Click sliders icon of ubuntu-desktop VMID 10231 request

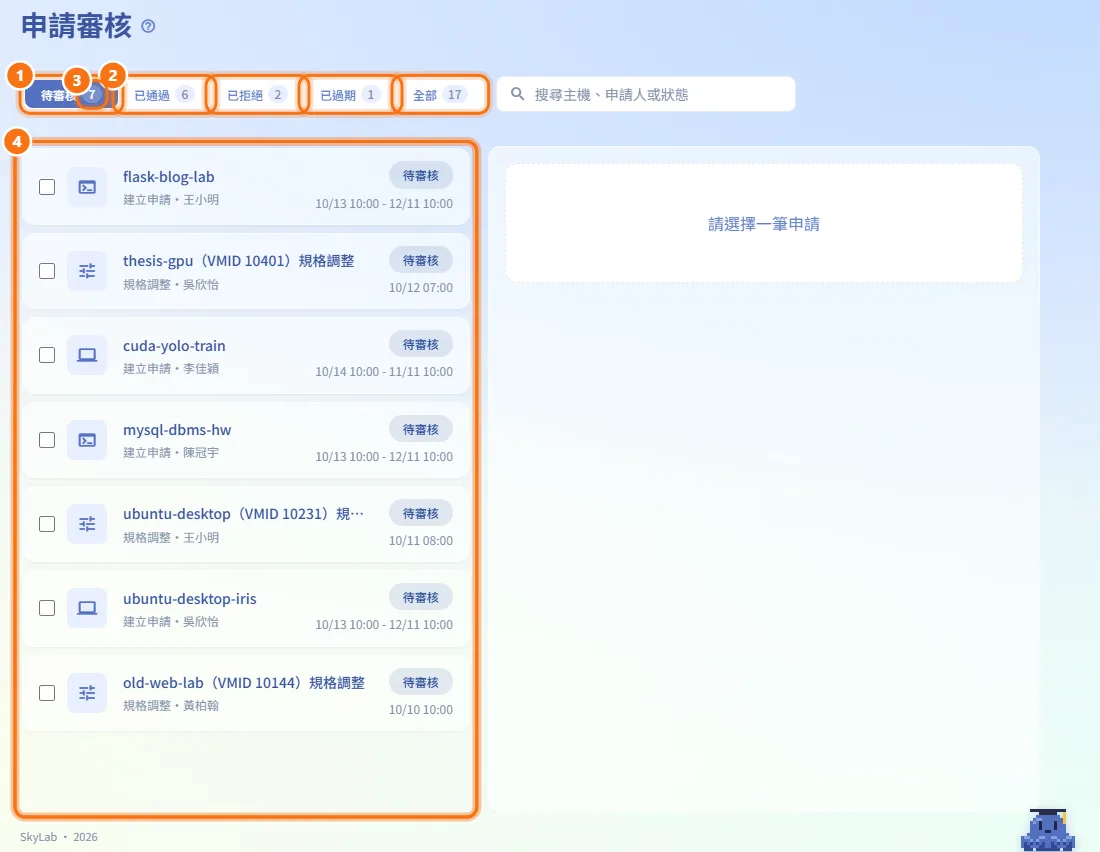[87, 524]
